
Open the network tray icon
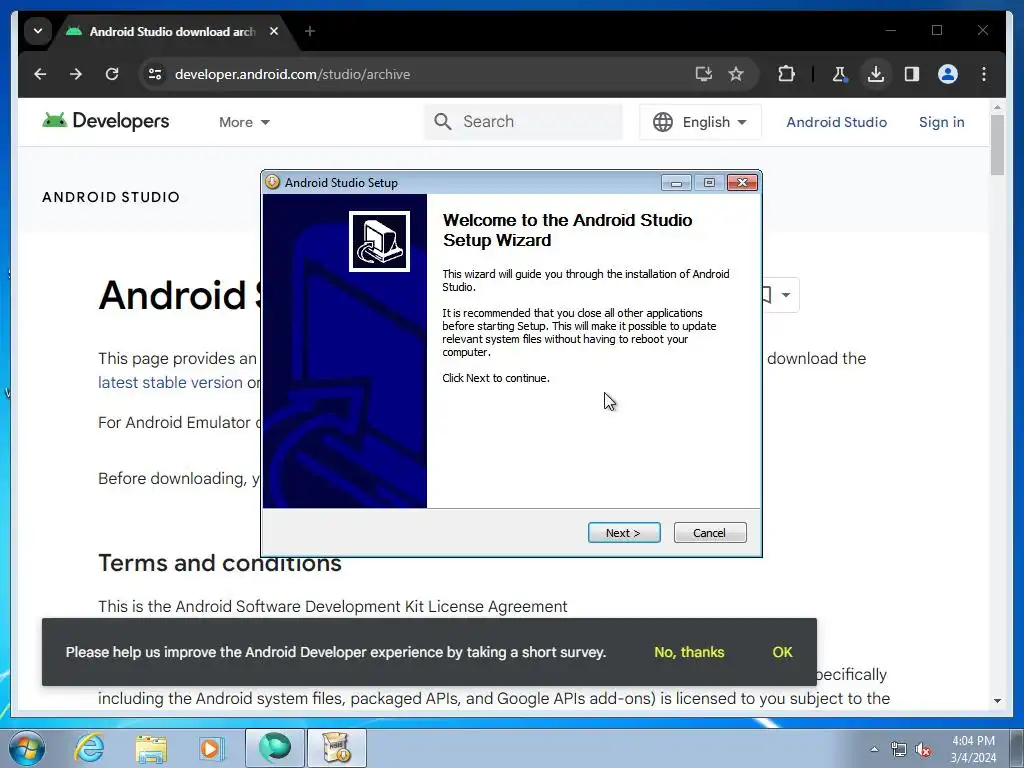(899, 750)
